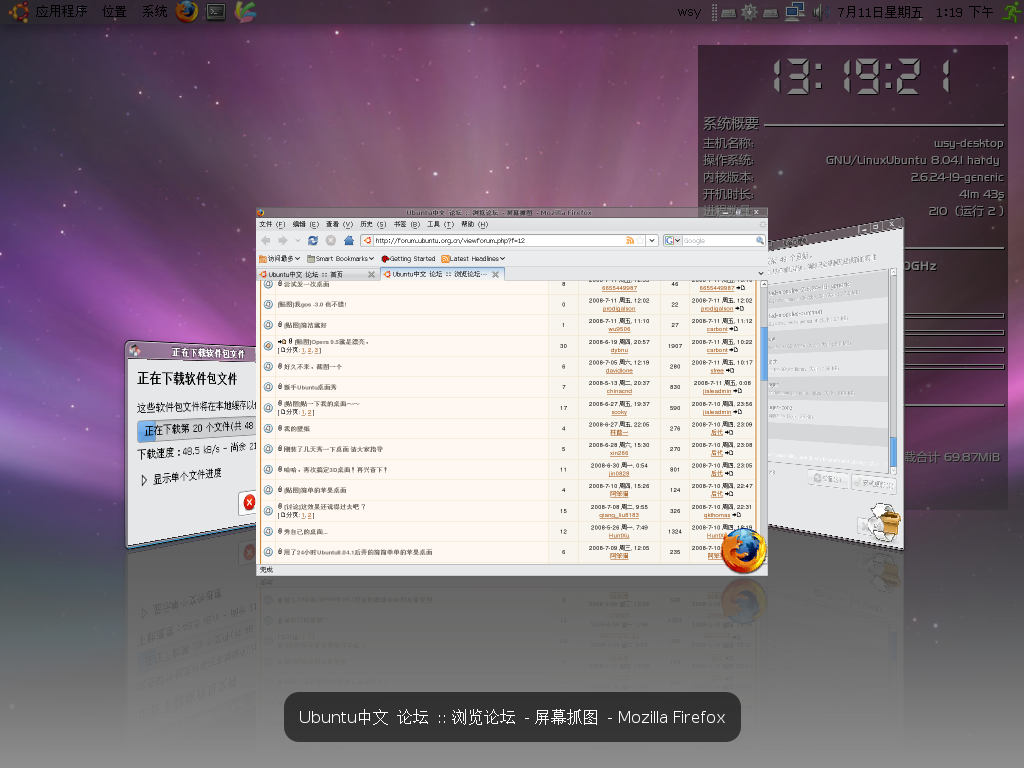
Task: Open the 工具 (T) menu in Firefox
Action: click(x=440, y=224)
